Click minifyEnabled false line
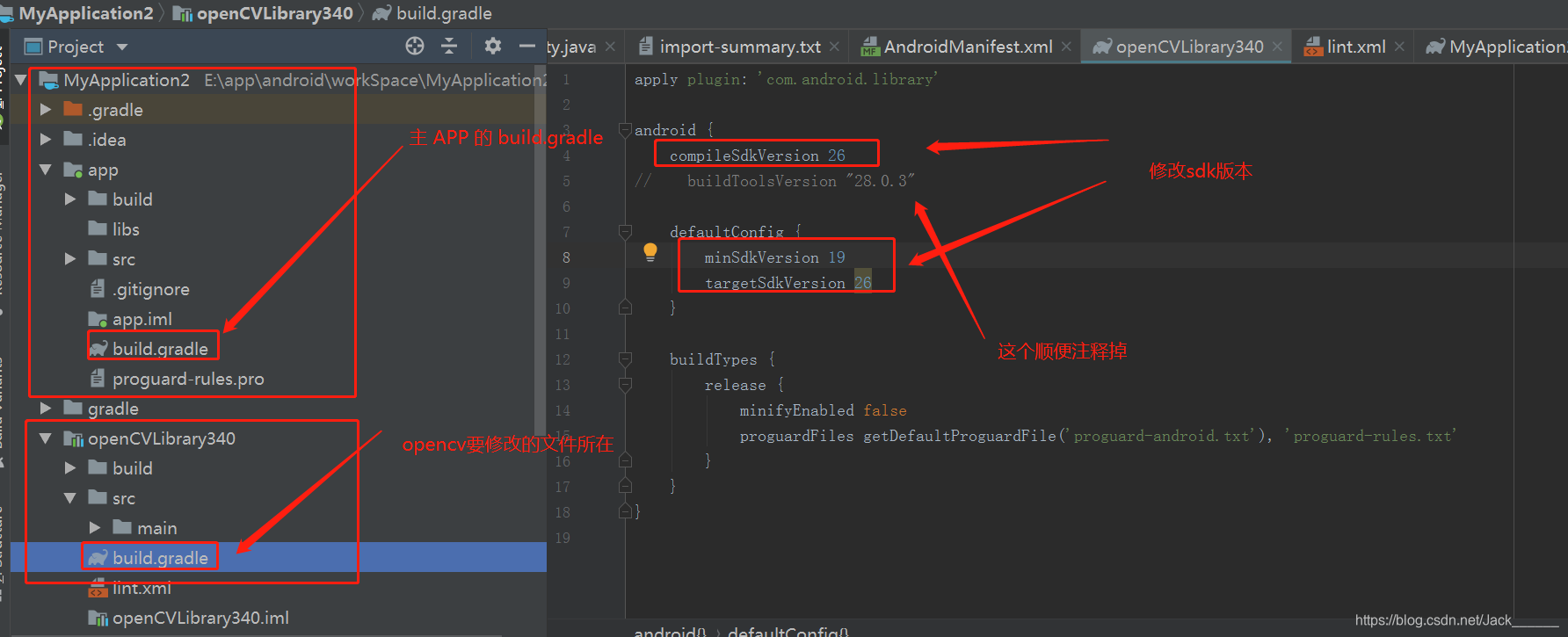Viewport: 1568px width, 637px height. 823,410
